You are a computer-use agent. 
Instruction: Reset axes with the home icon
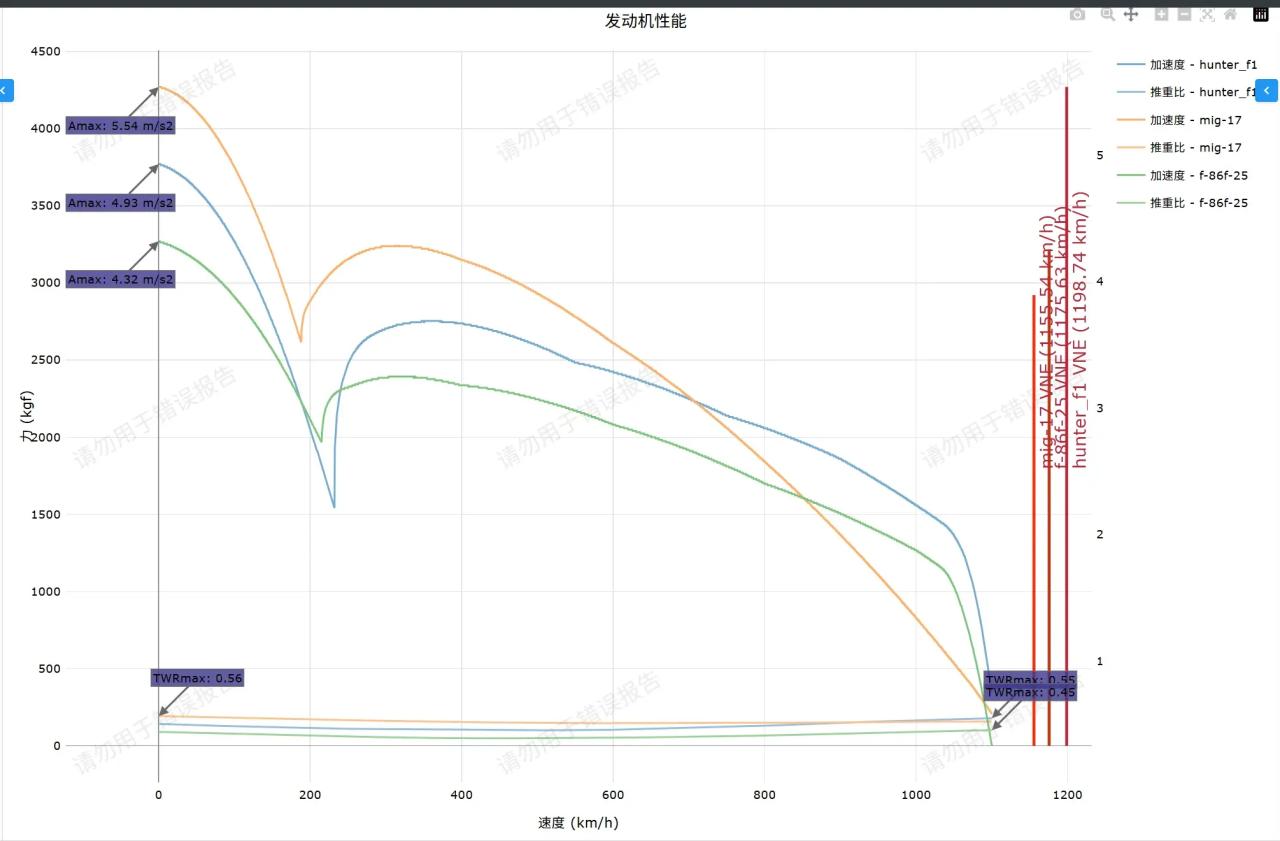[1230, 14]
